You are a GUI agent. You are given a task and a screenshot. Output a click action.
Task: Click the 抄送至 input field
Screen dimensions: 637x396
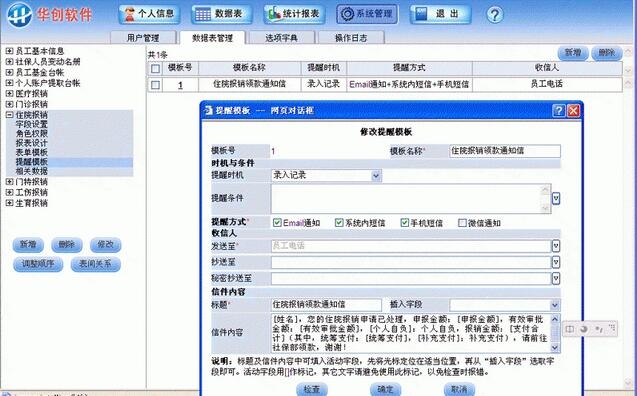point(411,262)
